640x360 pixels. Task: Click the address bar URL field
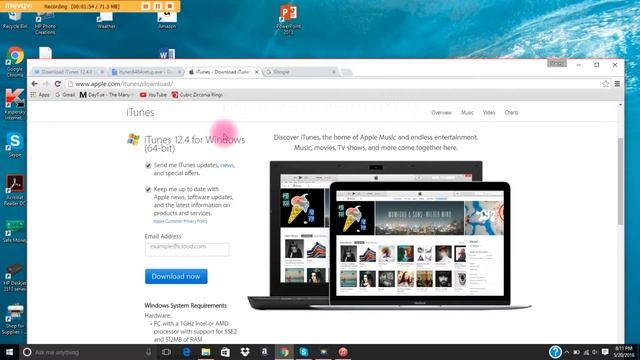(333, 84)
